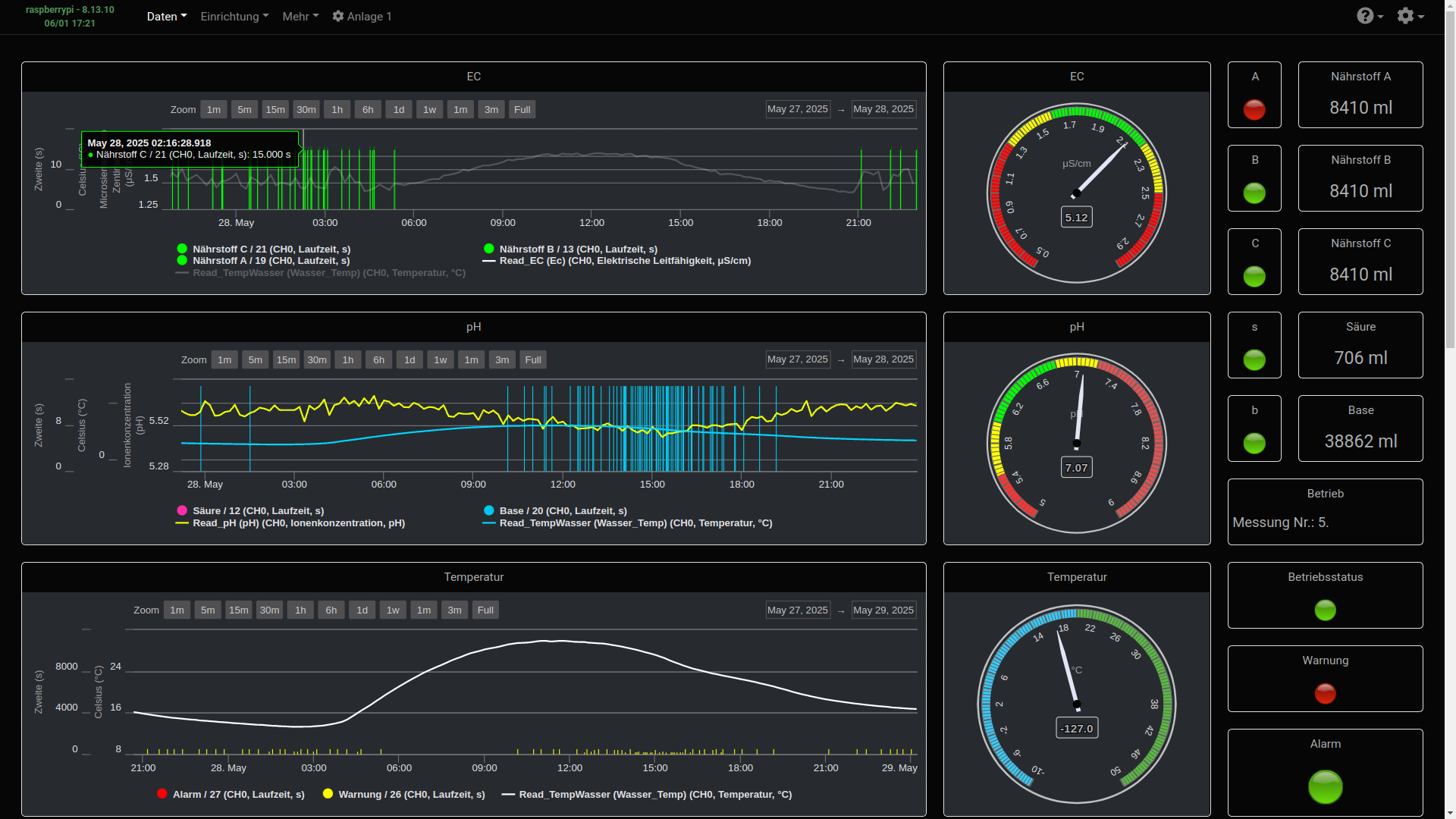1456x819 pixels.
Task: Toggle Nährstoff C / 21 series in EC legend
Action: coord(271,249)
